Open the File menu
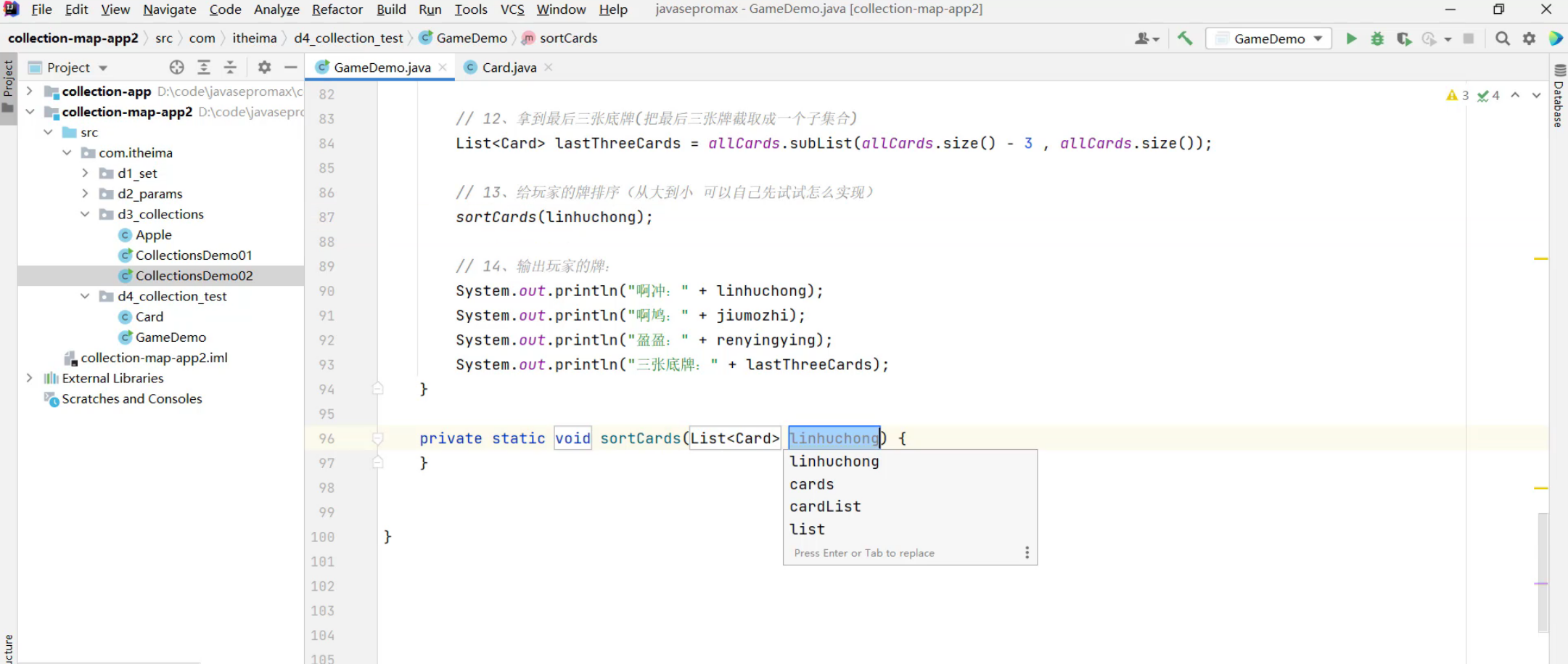This screenshot has width=1568, height=664. 41,9
